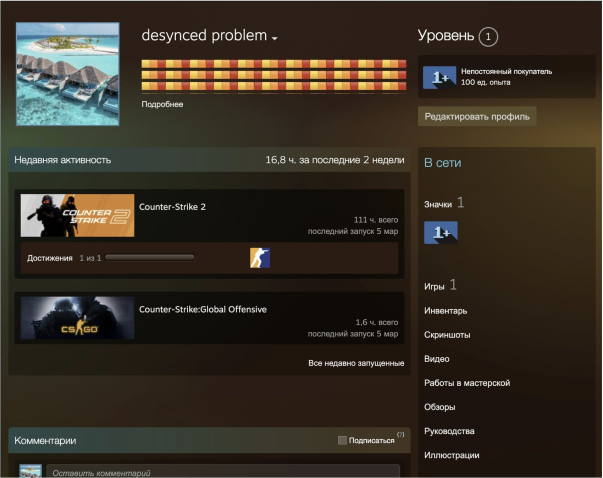This screenshot has height=478, width=603.
Task: Open the Counter-Strike 2 title link
Action: click(173, 207)
